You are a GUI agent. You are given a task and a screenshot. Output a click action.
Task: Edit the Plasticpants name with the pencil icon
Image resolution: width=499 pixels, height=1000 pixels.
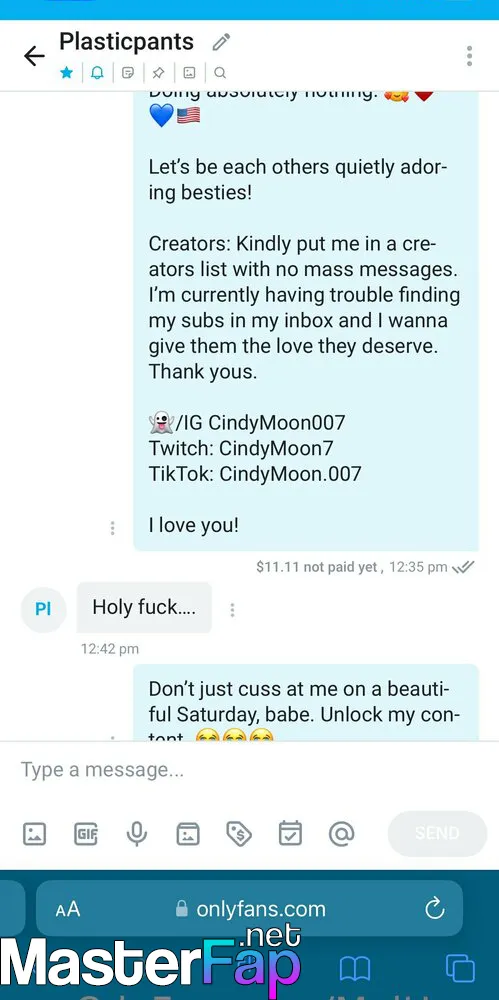click(221, 43)
